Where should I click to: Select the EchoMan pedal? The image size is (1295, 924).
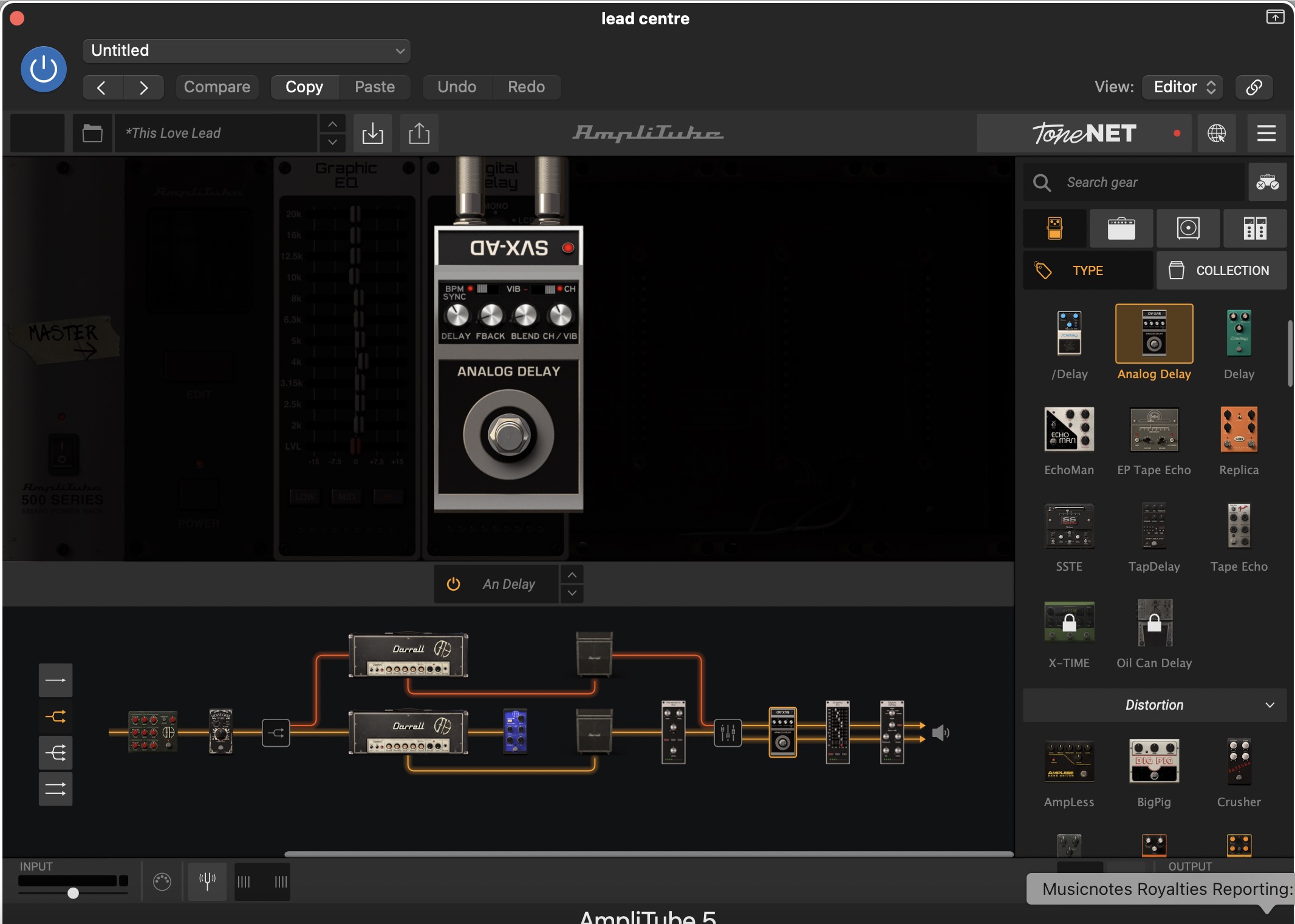1069,429
